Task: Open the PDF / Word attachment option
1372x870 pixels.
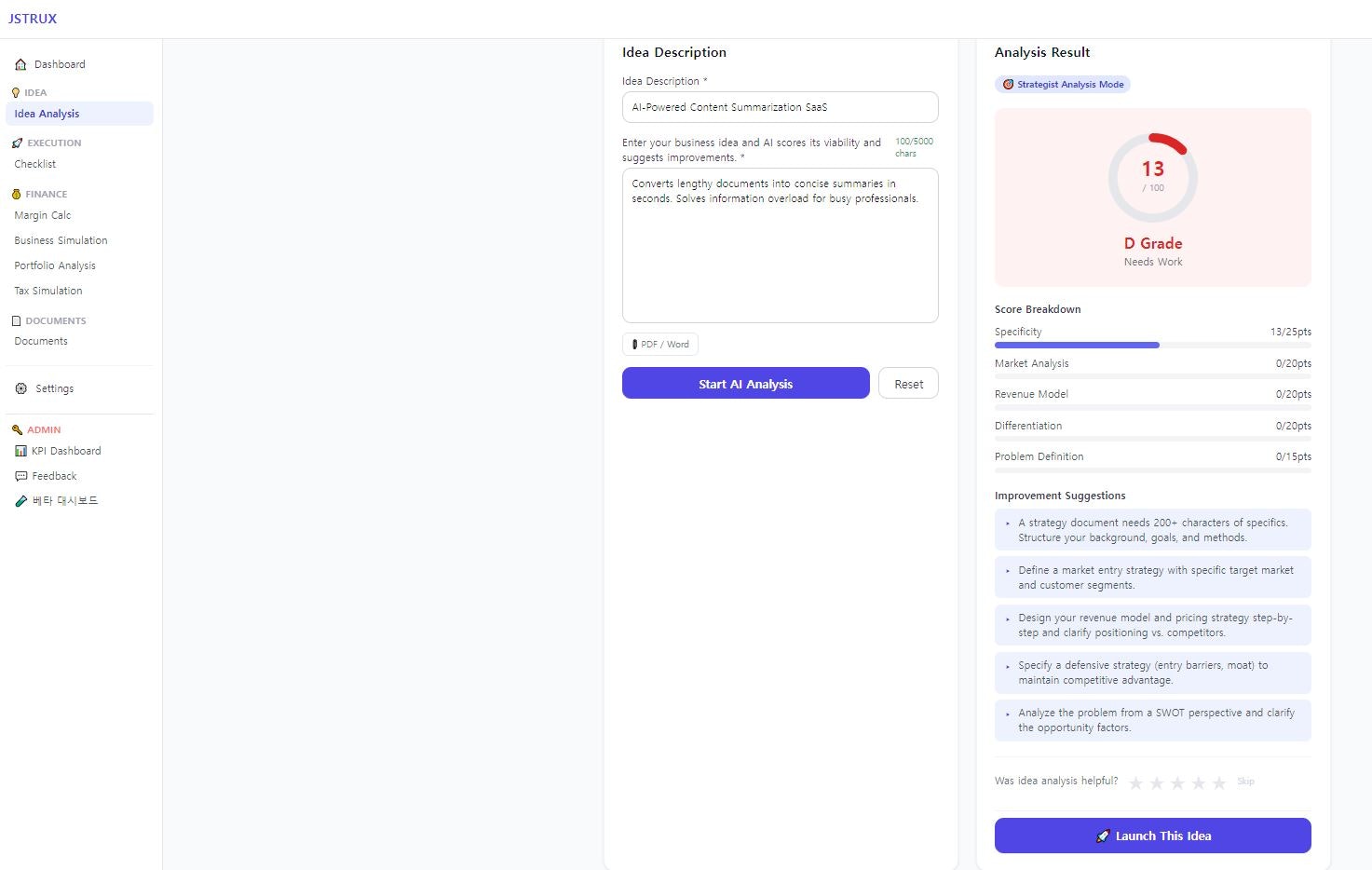Action: [659, 344]
